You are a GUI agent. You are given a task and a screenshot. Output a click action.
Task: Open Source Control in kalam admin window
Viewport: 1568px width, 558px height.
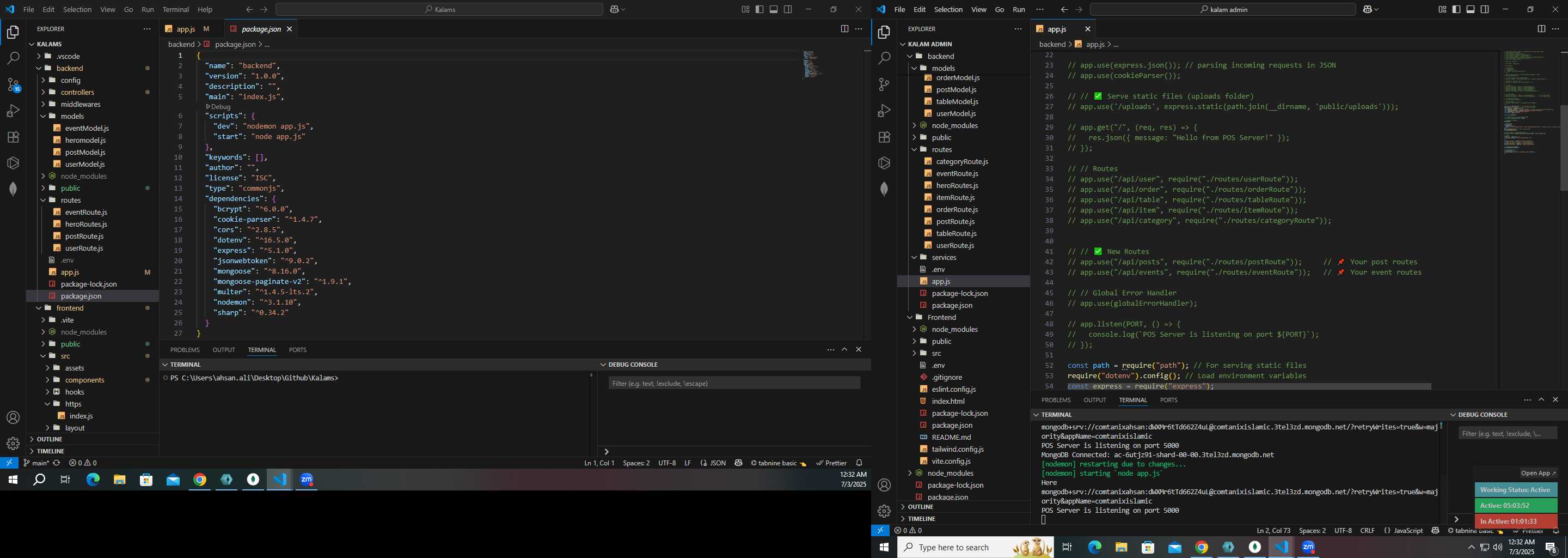pos(884,84)
